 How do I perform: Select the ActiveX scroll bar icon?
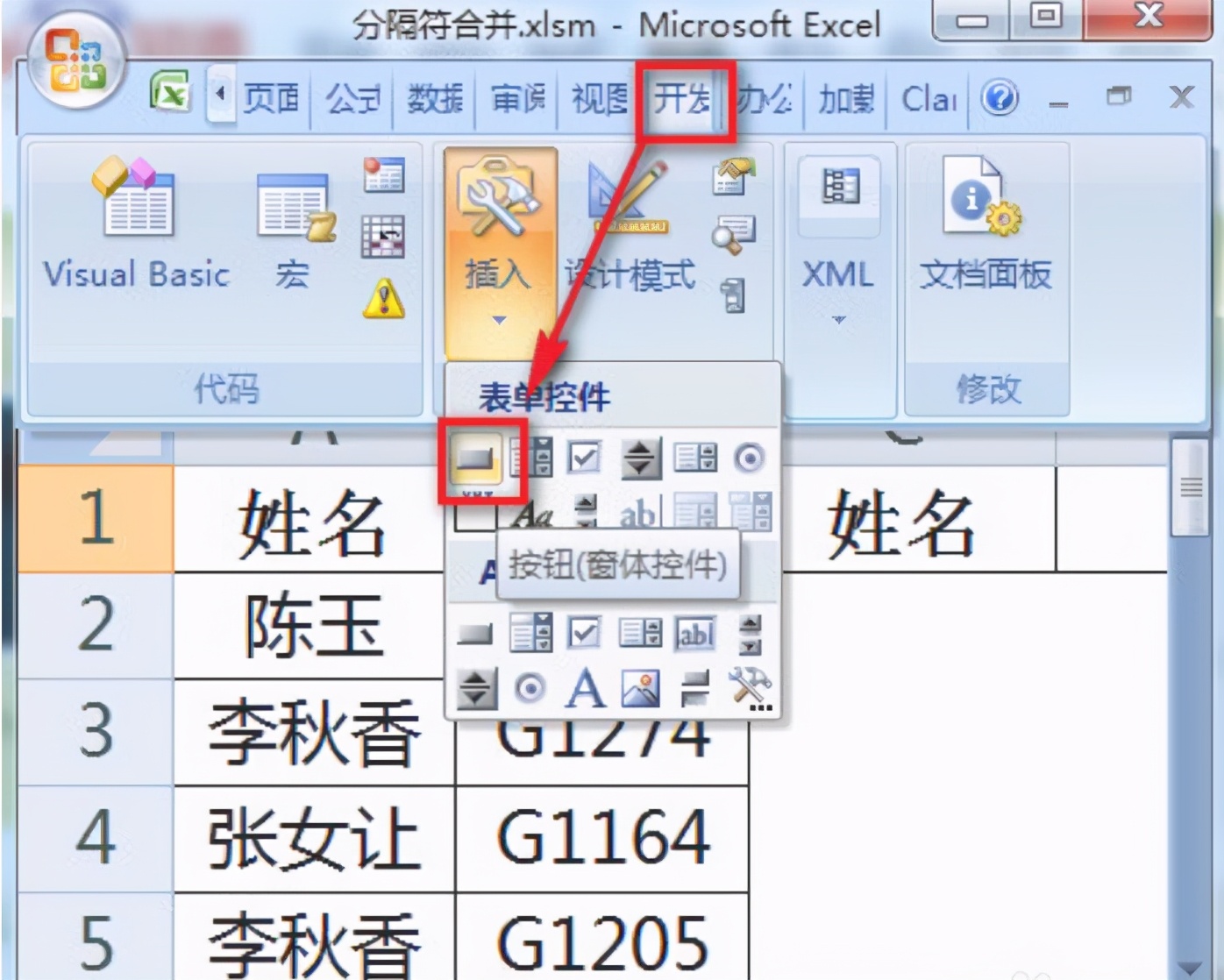pyautogui.click(x=751, y=635)
